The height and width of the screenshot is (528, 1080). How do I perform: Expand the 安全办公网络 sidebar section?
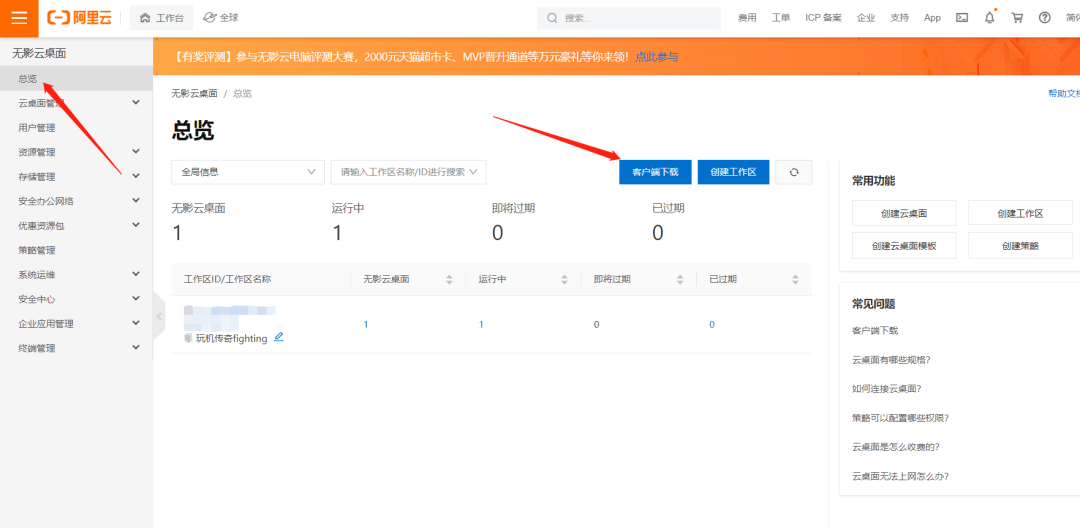76,201
